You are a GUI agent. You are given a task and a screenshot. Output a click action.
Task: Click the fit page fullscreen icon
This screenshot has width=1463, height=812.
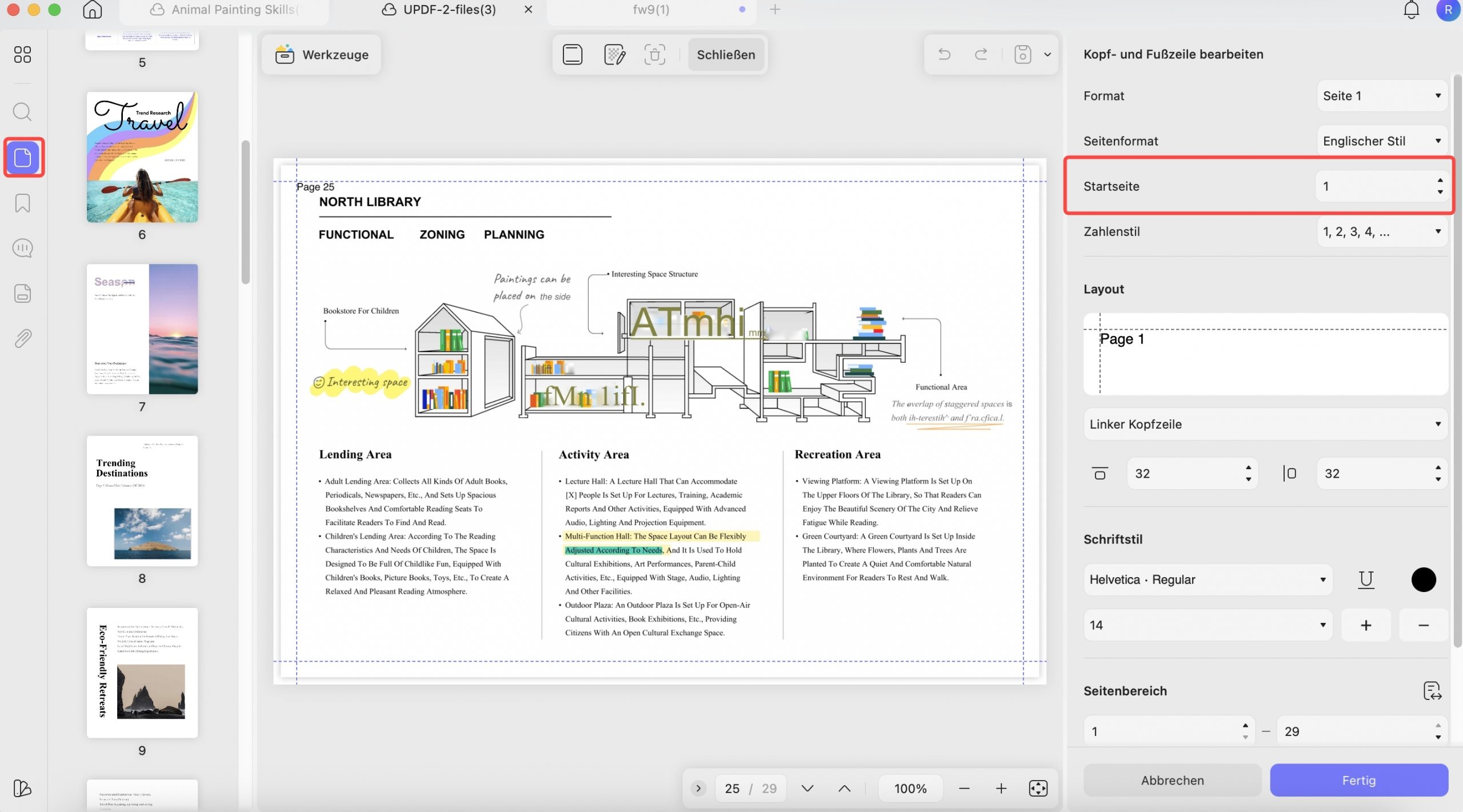(x=1038, y=789)
